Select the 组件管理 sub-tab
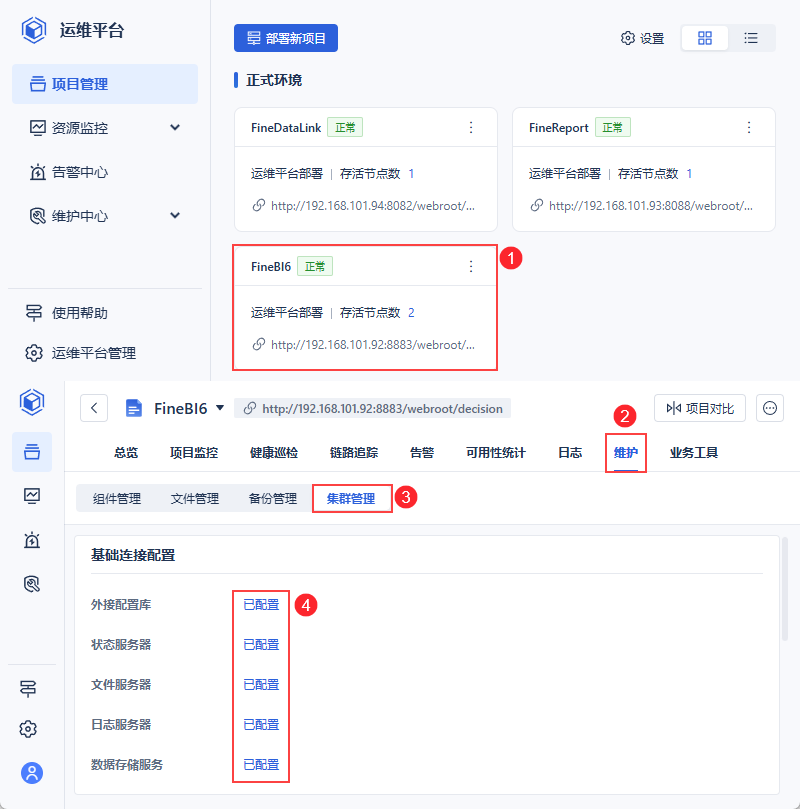Image resolution: width=800 pixels, height=809 pixels. tap(117, 498)
